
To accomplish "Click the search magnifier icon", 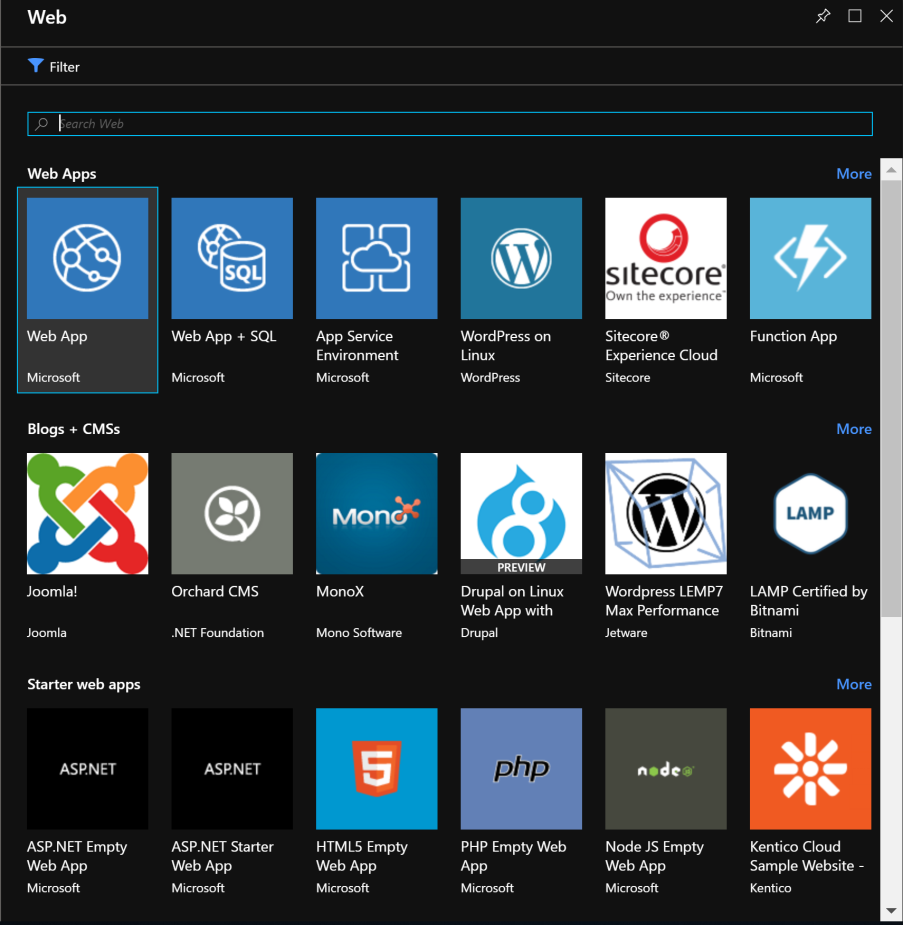I will [x=41, y=124].
